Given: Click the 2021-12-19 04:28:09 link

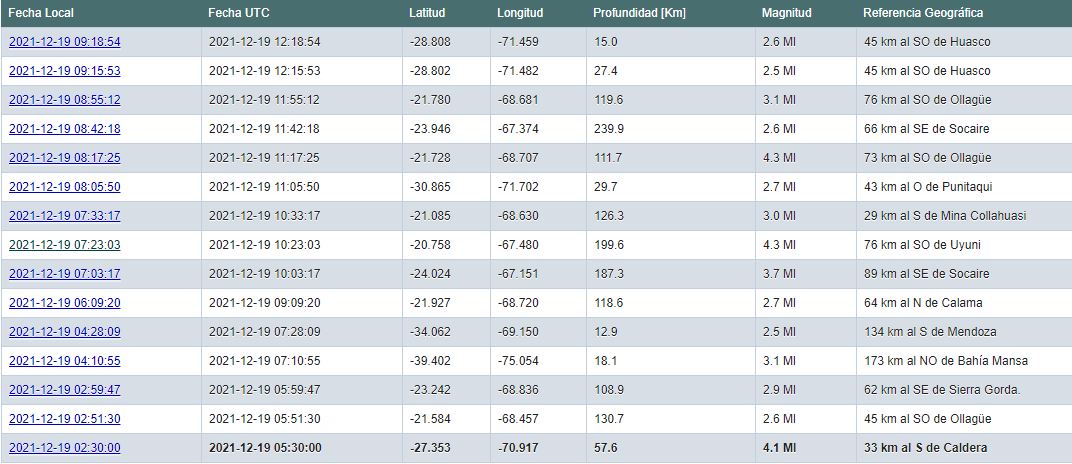Looking at the screenshot, I should click(64, 332).
